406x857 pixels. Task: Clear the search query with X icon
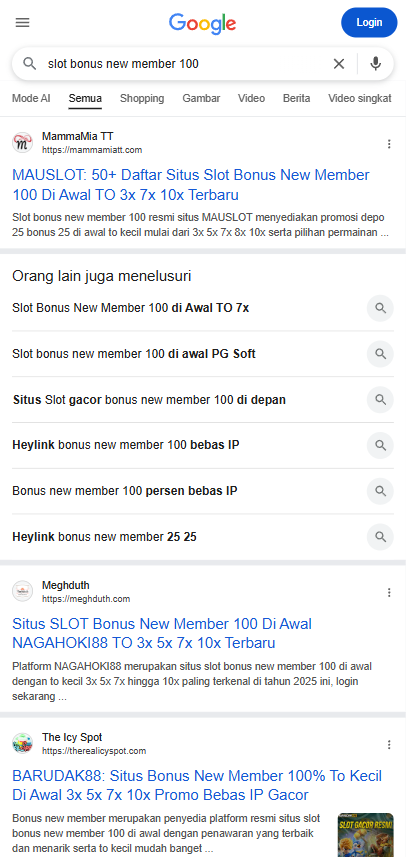339,64
